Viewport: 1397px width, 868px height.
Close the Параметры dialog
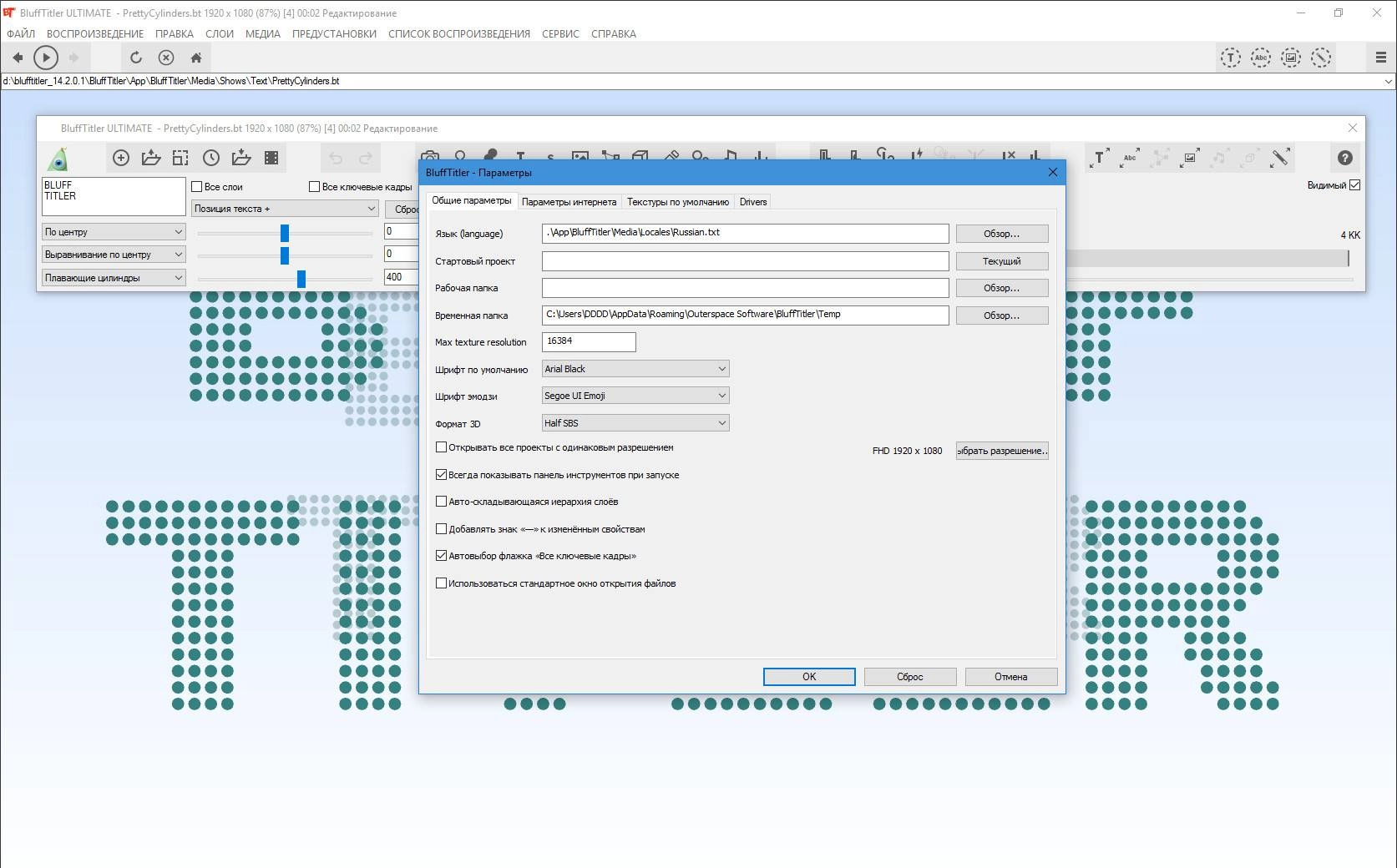click(1052, 172)
